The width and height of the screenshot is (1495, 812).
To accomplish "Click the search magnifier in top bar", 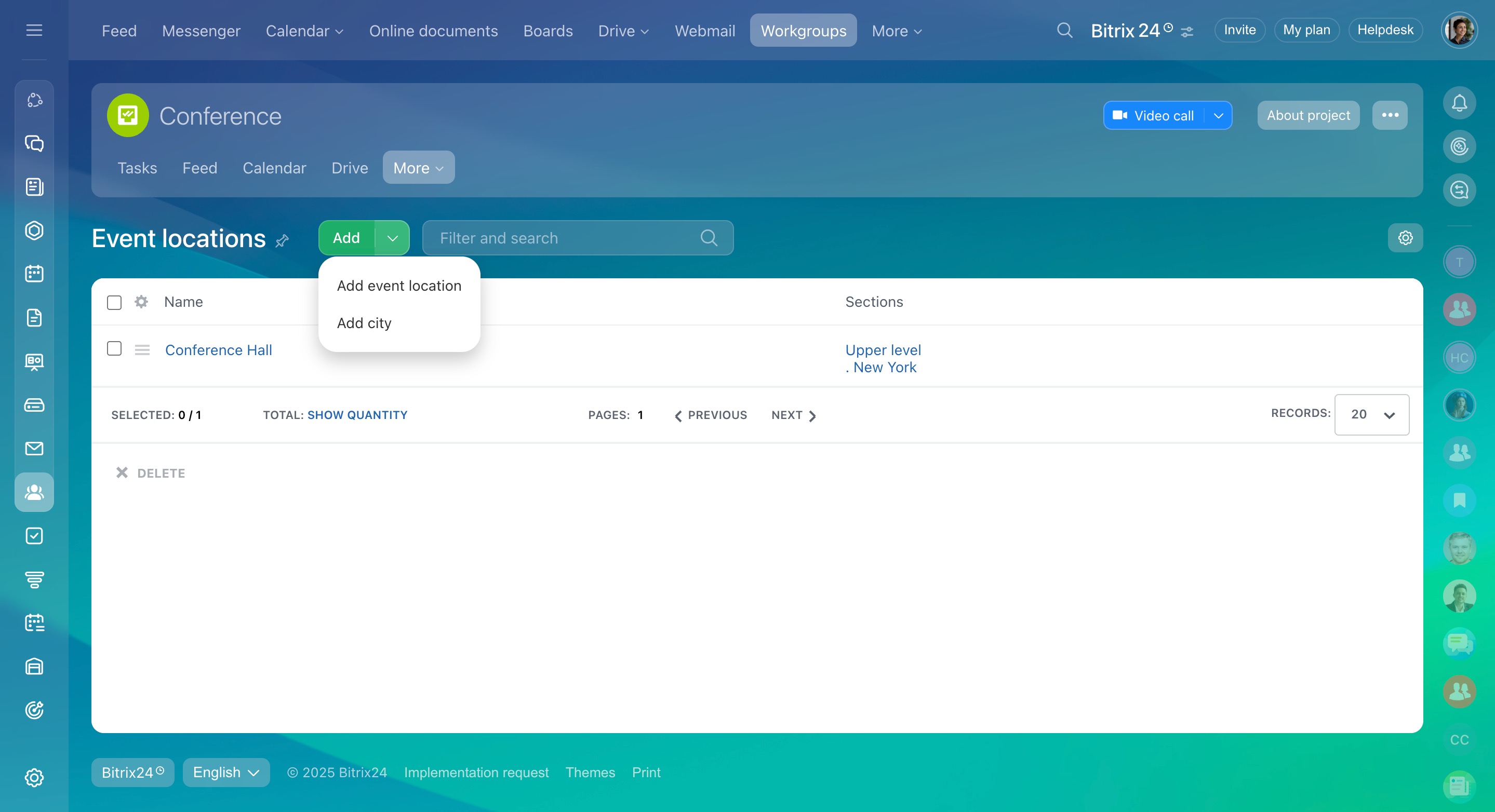I will click(1064, 30).
